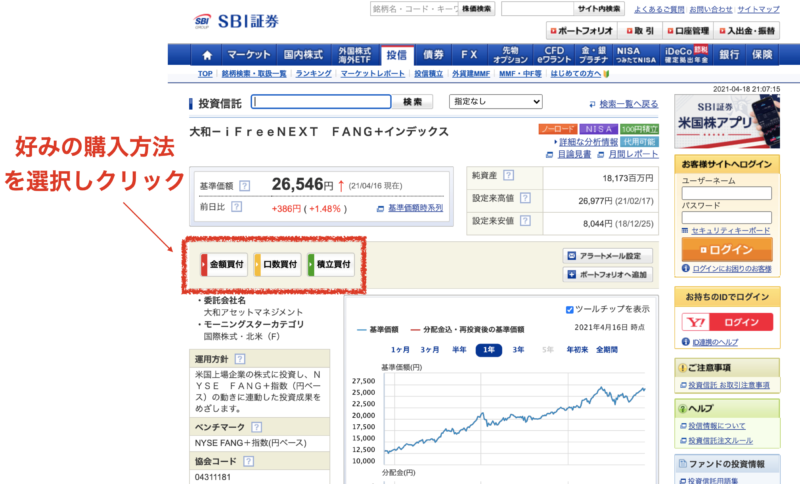Click the 口数買付 button
Screen dimensions: 800x484
[x=278, y=264]
